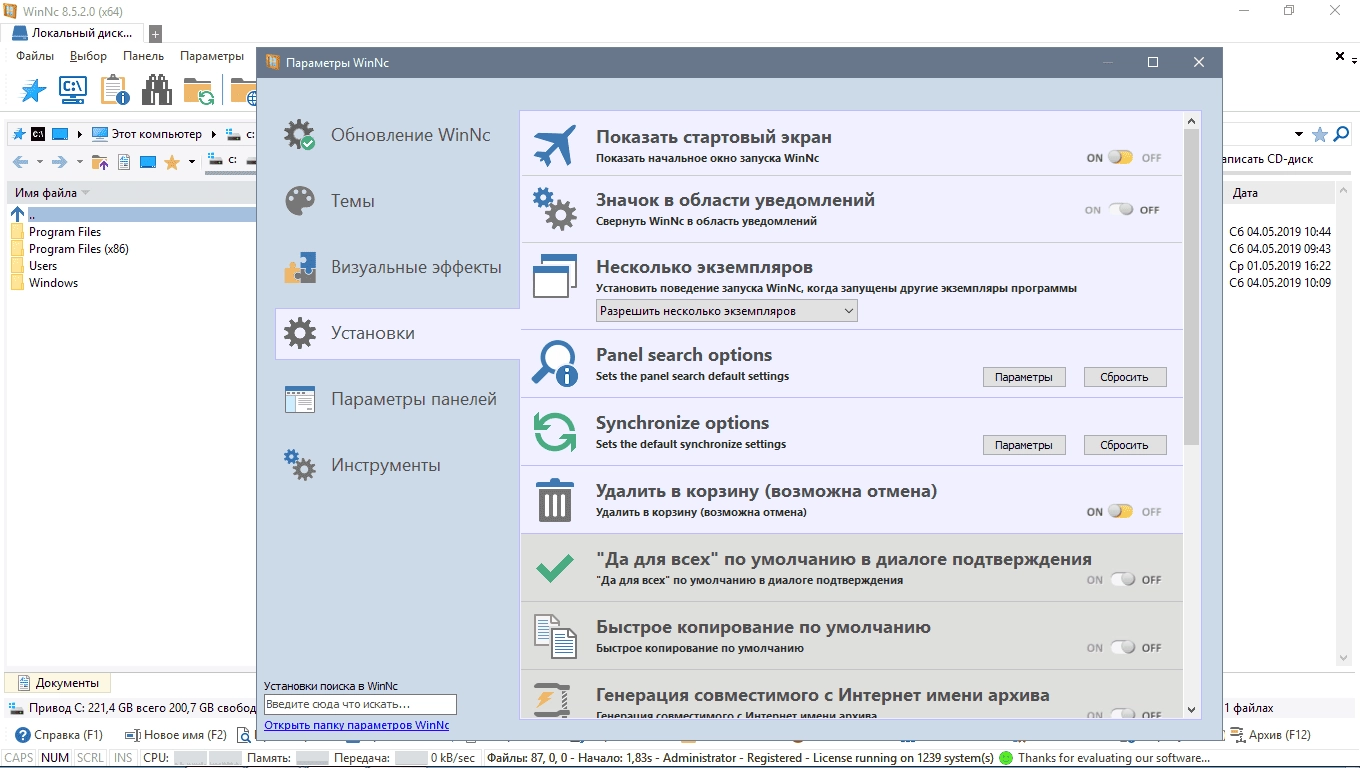This screenshot has width=1360, height=768.
Task: Click the forward arrow in the file panel
Action: pos(60,162)
